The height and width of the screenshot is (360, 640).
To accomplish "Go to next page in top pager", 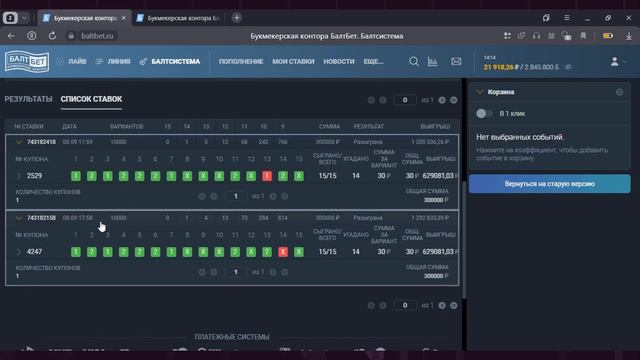I will [442, 100].
